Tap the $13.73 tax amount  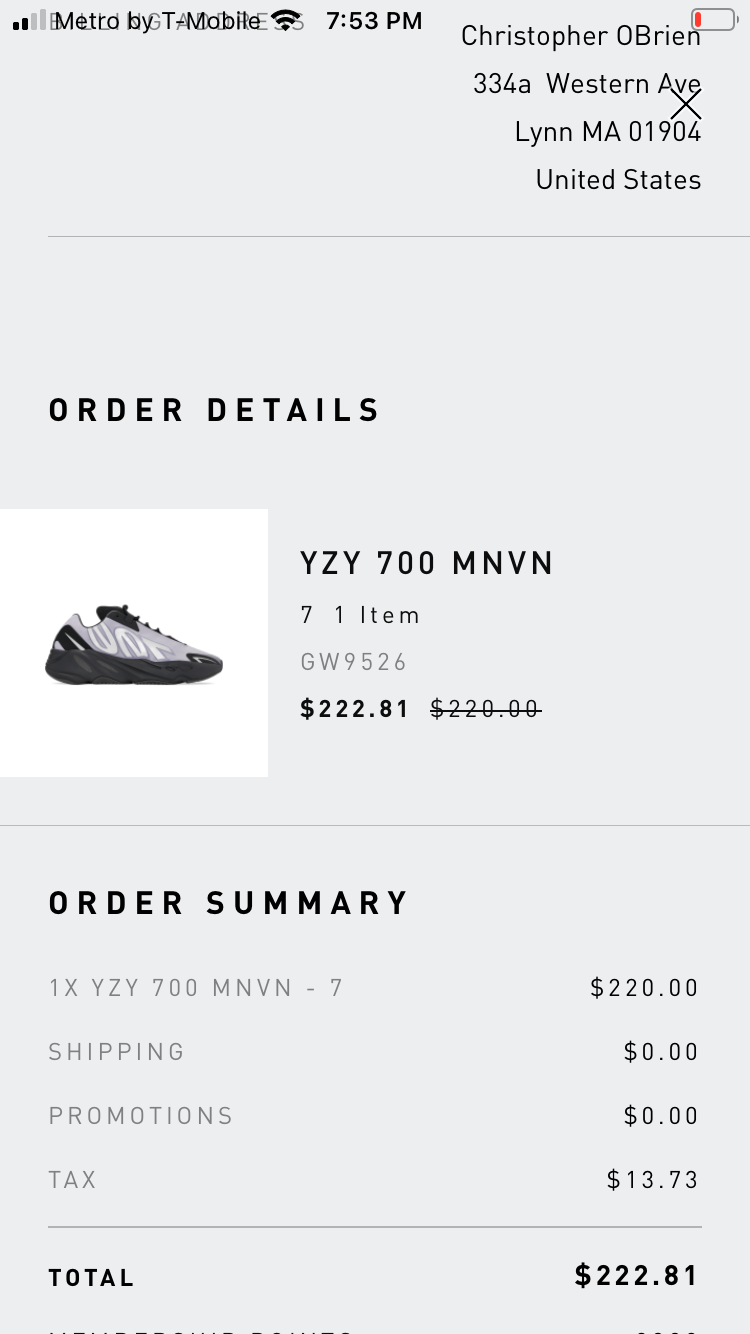click(652, 1180)
